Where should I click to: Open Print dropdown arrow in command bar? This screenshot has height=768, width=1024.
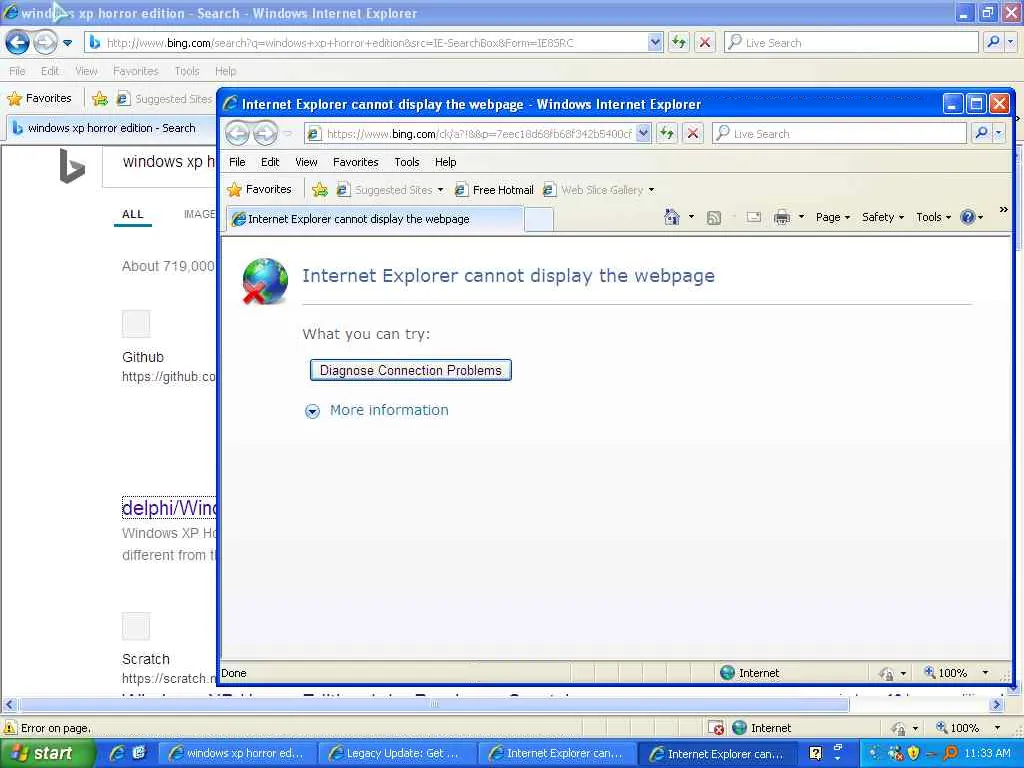click(x=801, y=217)
